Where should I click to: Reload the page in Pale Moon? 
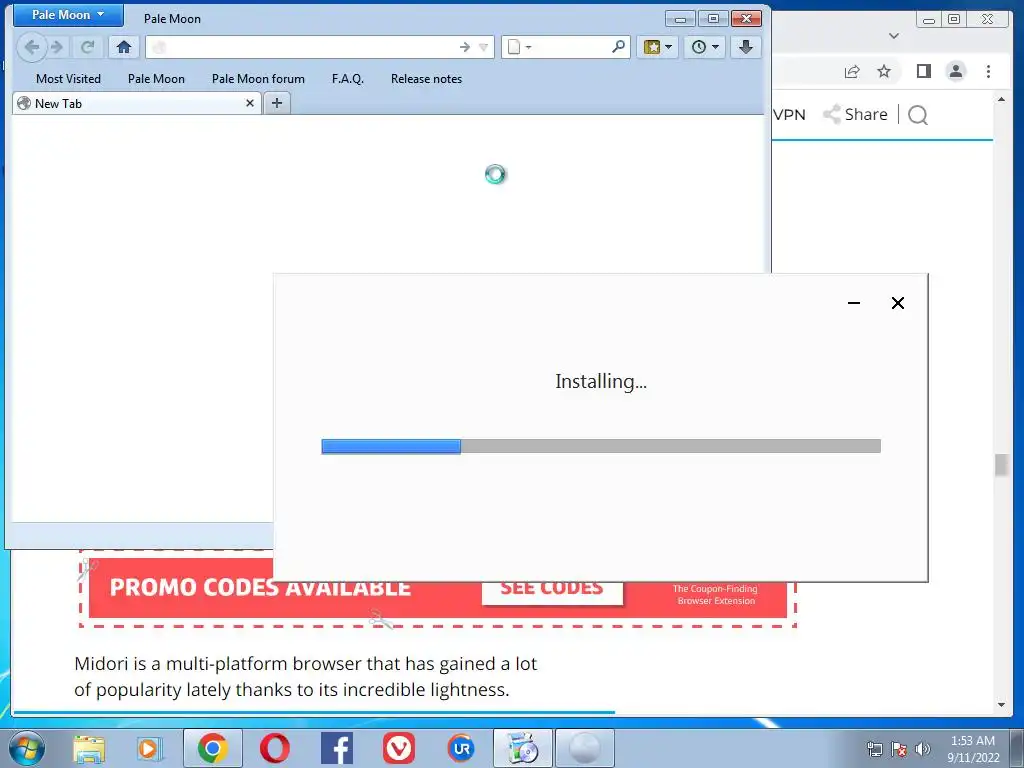[x=88, y=47]
